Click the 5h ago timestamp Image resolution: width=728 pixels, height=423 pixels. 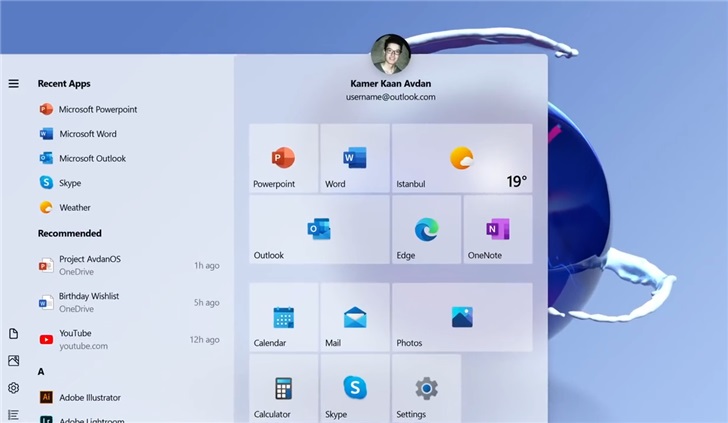point(207,302)
